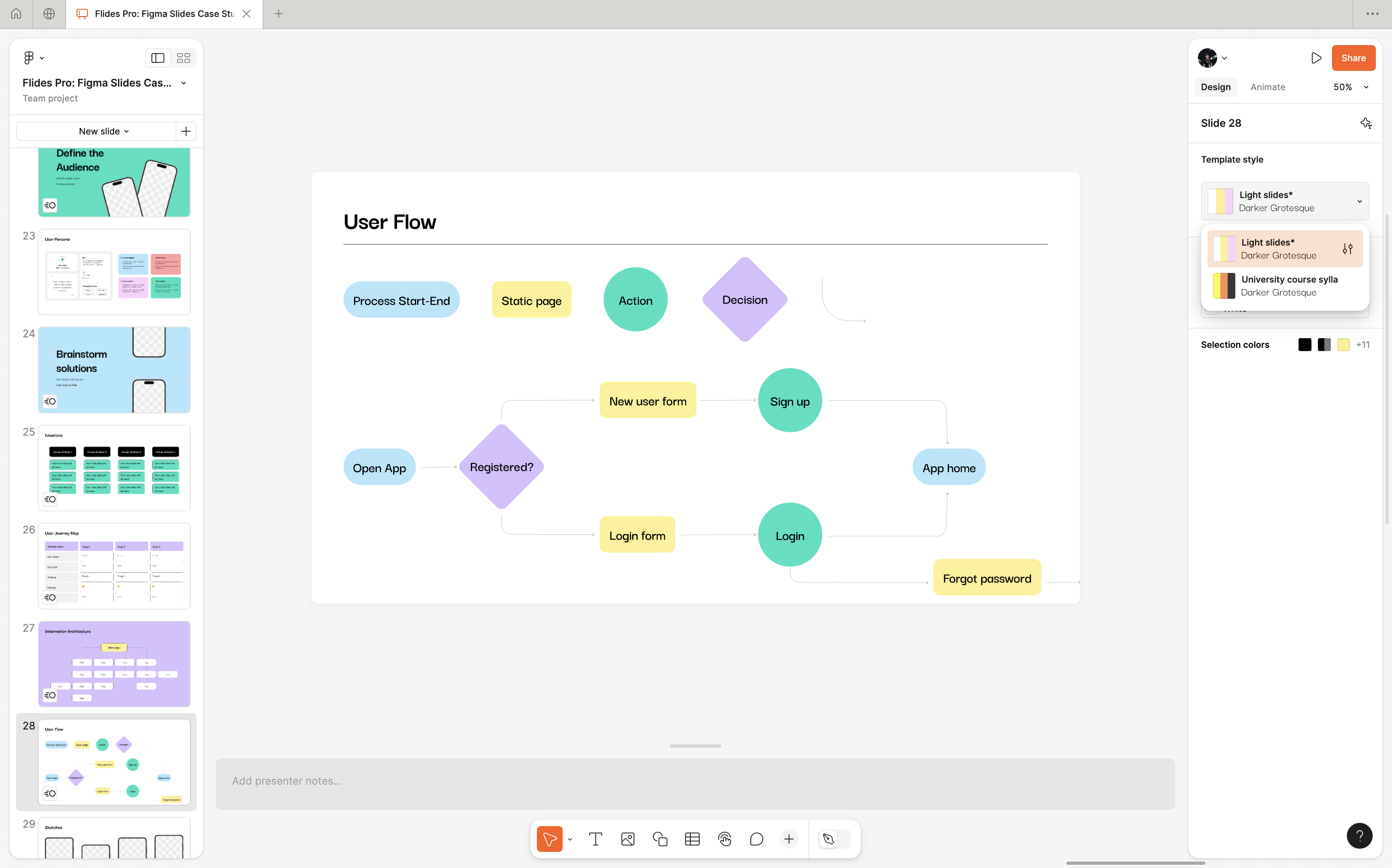Select the Shapes tool
Screen dimensions: 1392x868
(660, 839)
